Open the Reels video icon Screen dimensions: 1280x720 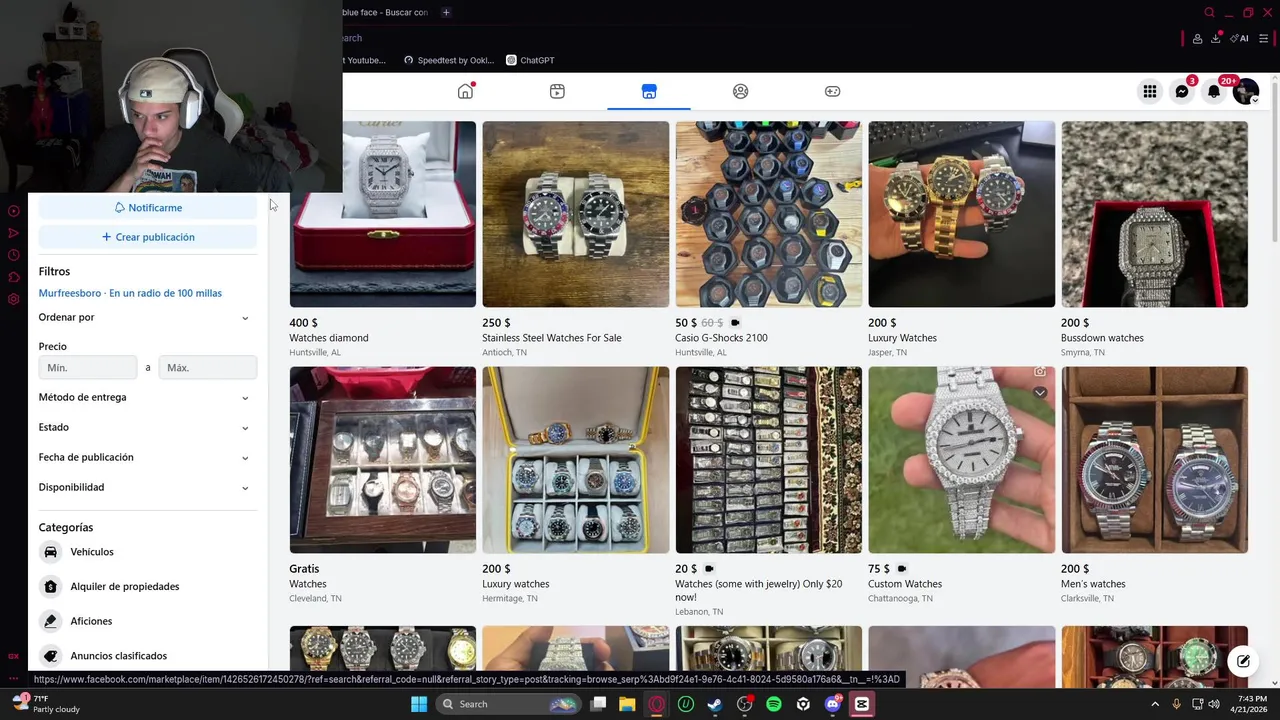tap(557, 91)
